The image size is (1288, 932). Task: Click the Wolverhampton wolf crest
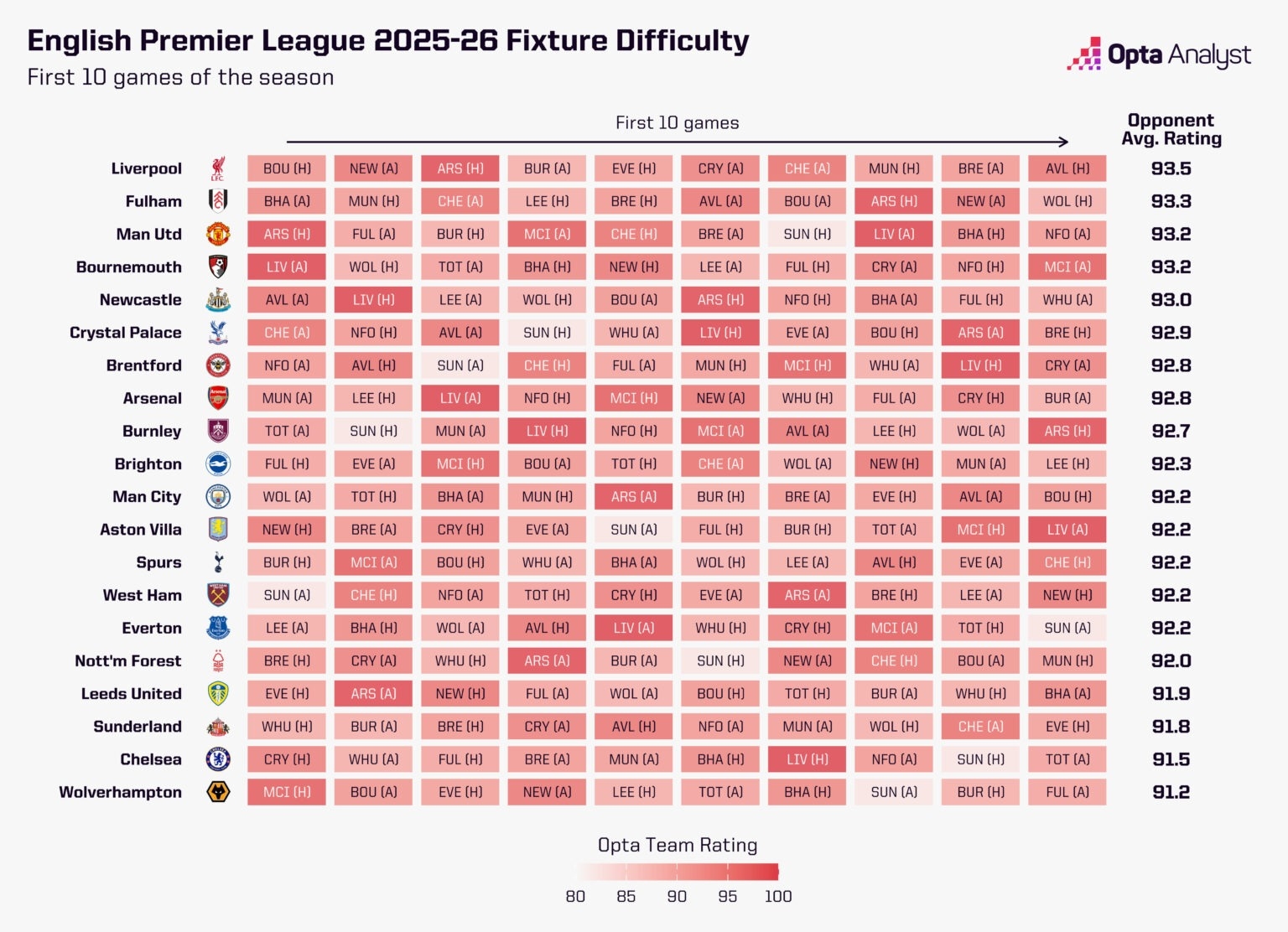point(218,792)
